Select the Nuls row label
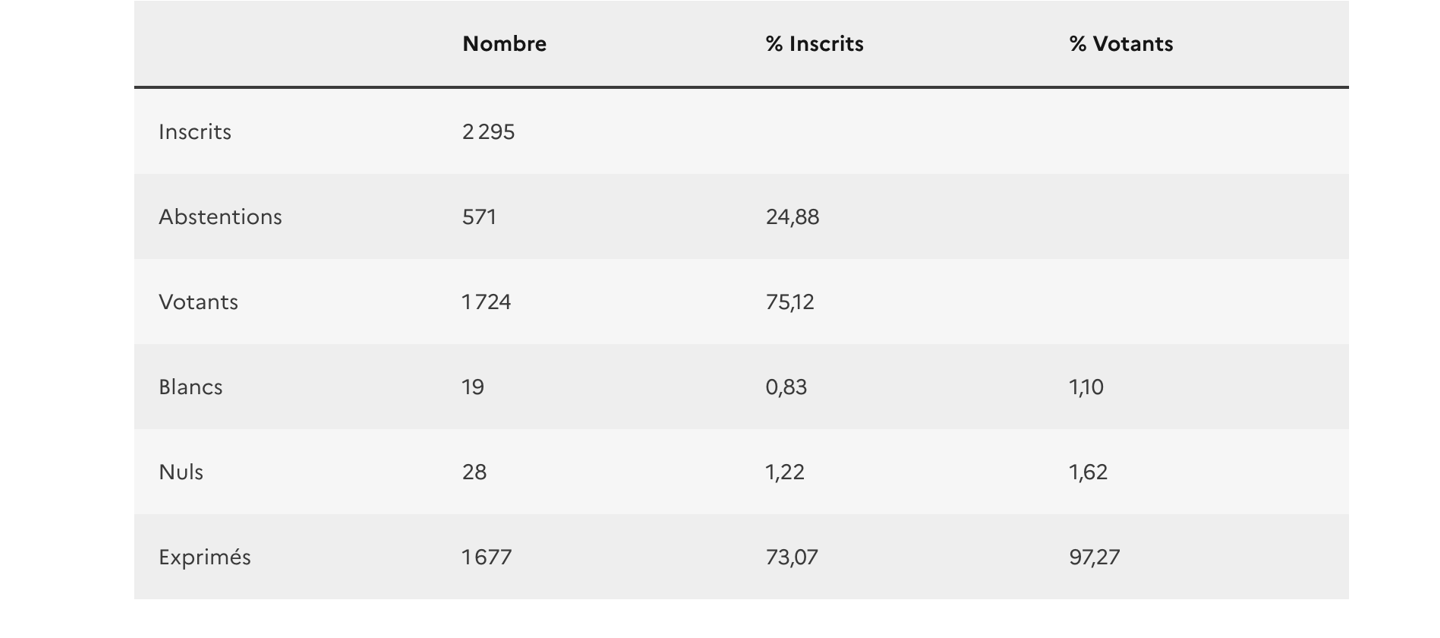This screenshot has width=1440, height=638. click(x=181, y=472)
